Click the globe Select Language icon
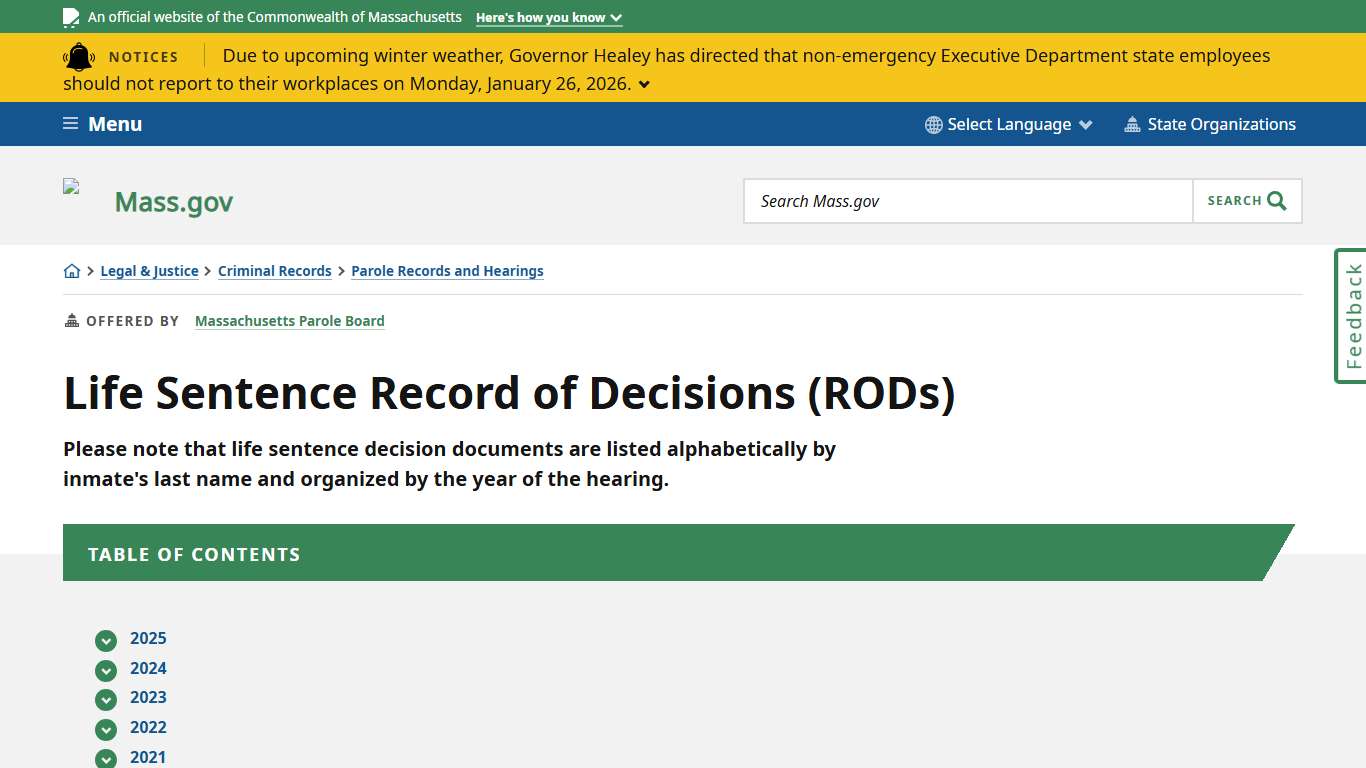The width and height of the screenshot is (1366, 768). tap(933, 124)
